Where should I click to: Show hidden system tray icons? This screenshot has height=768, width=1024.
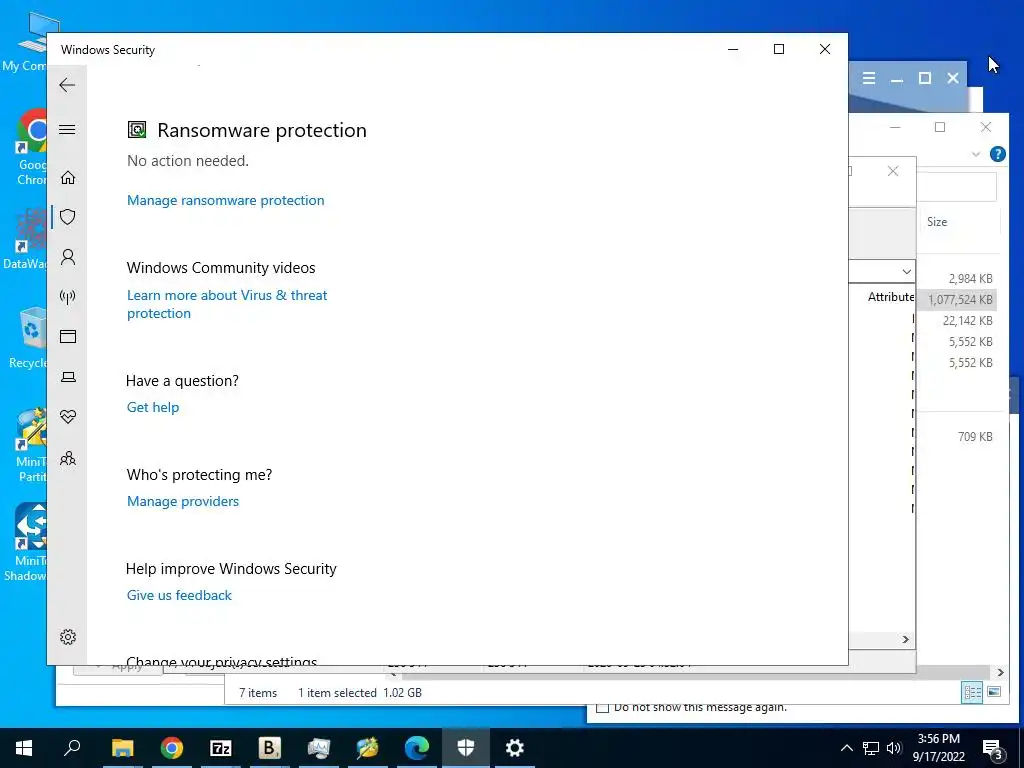(846, 748)
